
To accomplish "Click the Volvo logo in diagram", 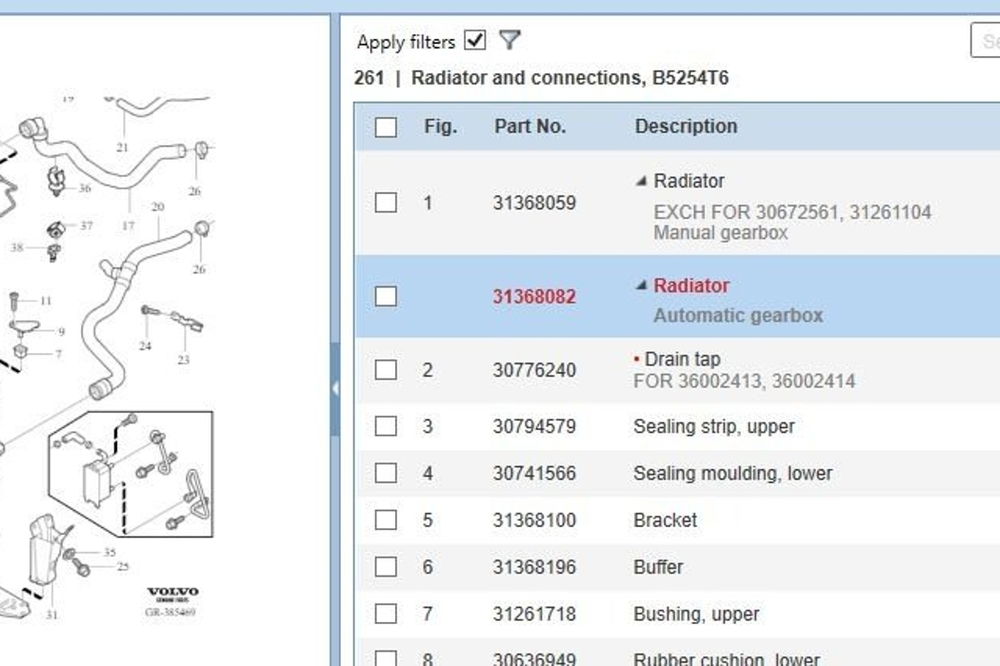I will 173,593.
